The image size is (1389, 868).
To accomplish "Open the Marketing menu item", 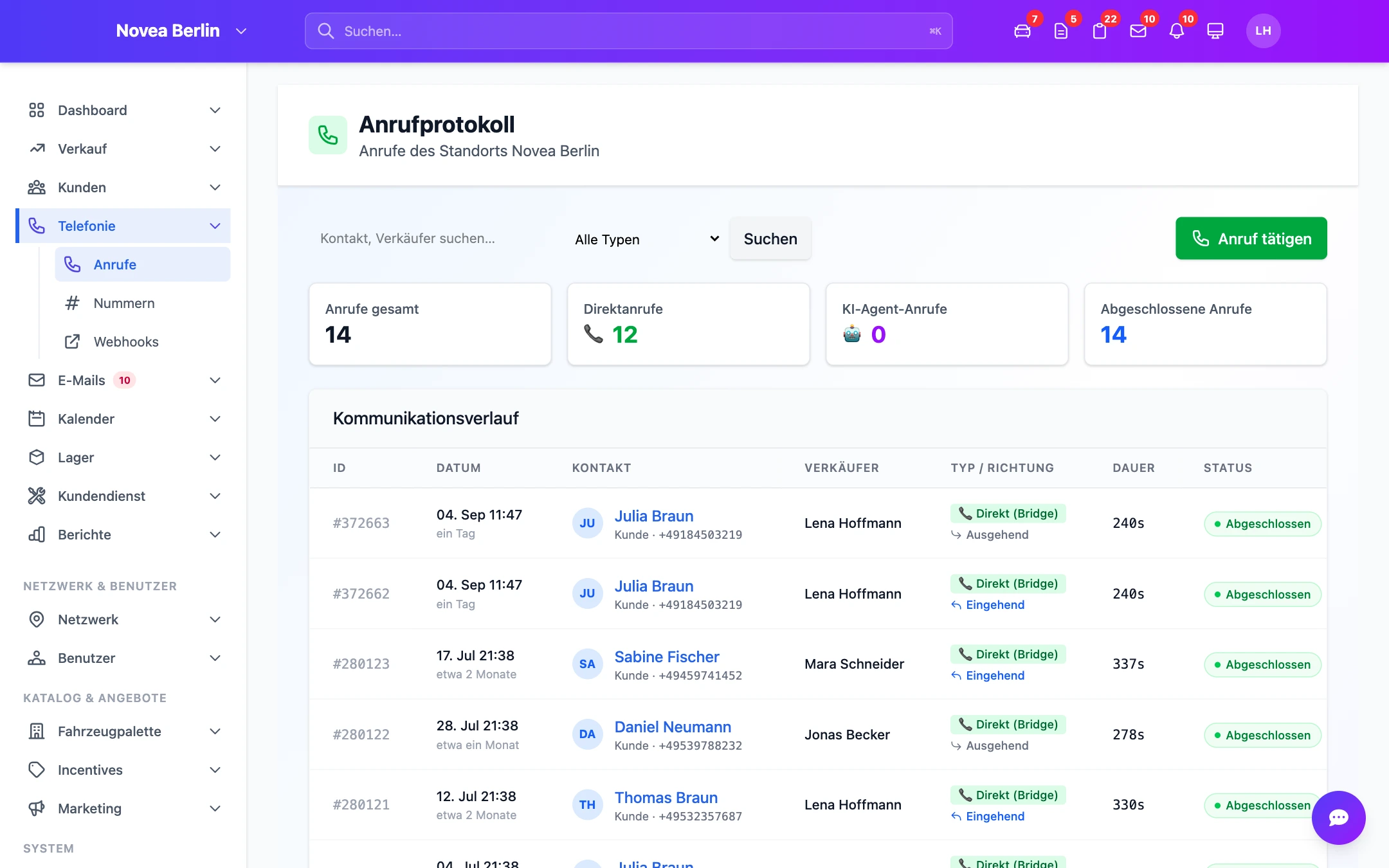I will tap(123, 808).
